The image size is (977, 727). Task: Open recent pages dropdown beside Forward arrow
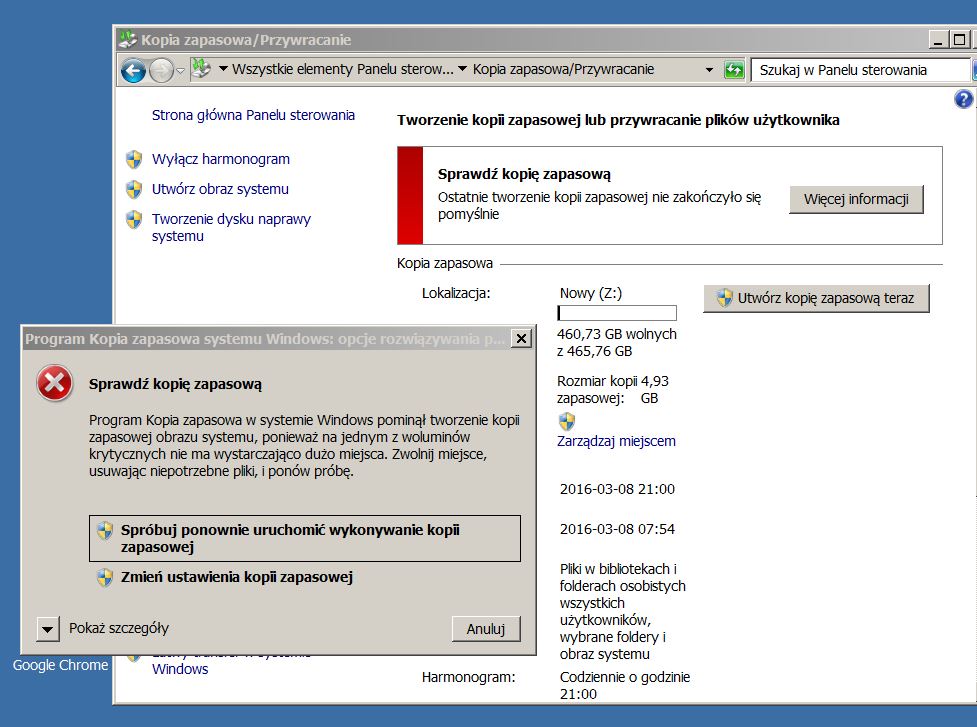pyautogui.click(x=180, y=71)
